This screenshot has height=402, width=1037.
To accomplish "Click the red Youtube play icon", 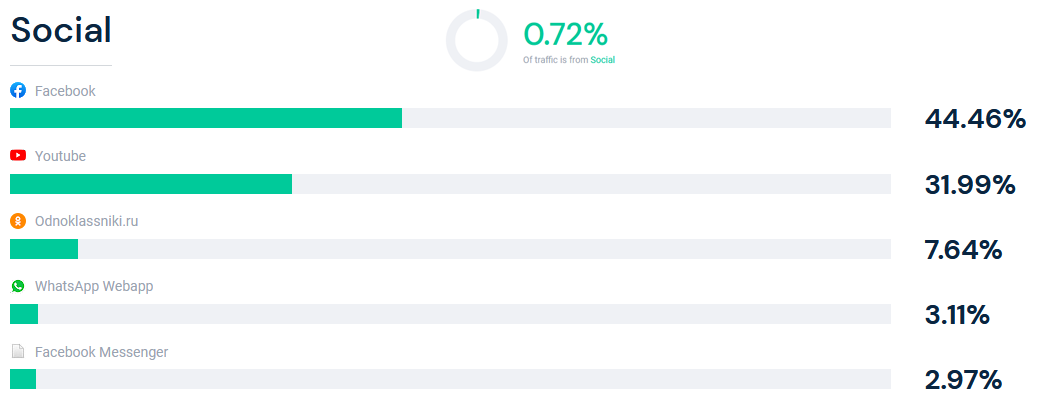I will pos(18,155).
